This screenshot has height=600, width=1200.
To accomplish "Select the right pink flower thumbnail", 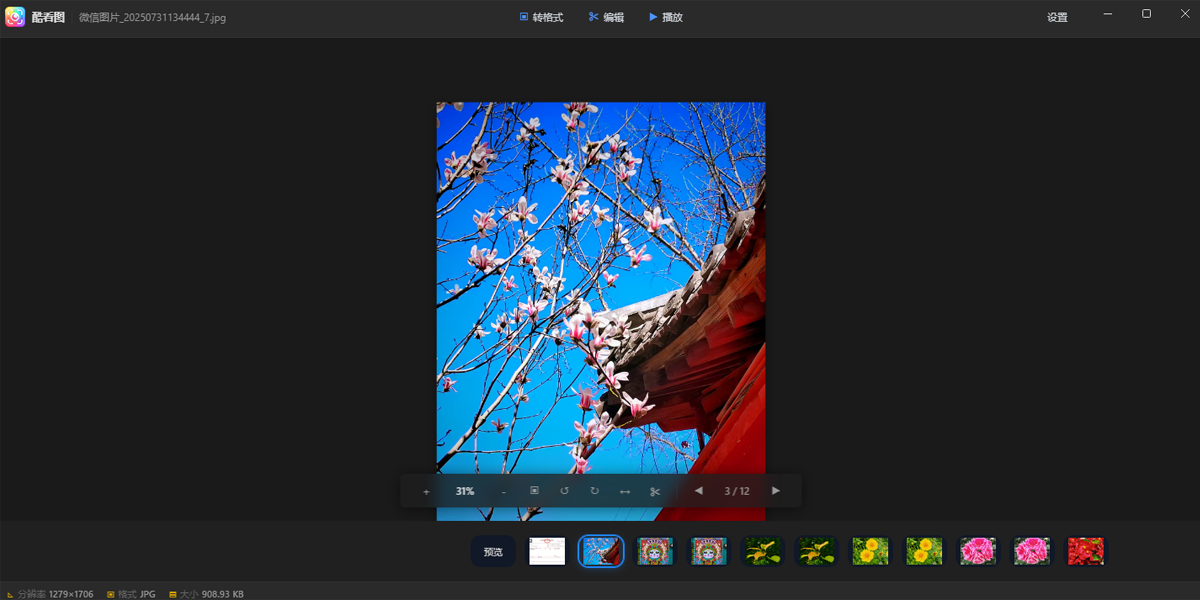I will (1031, 551).
